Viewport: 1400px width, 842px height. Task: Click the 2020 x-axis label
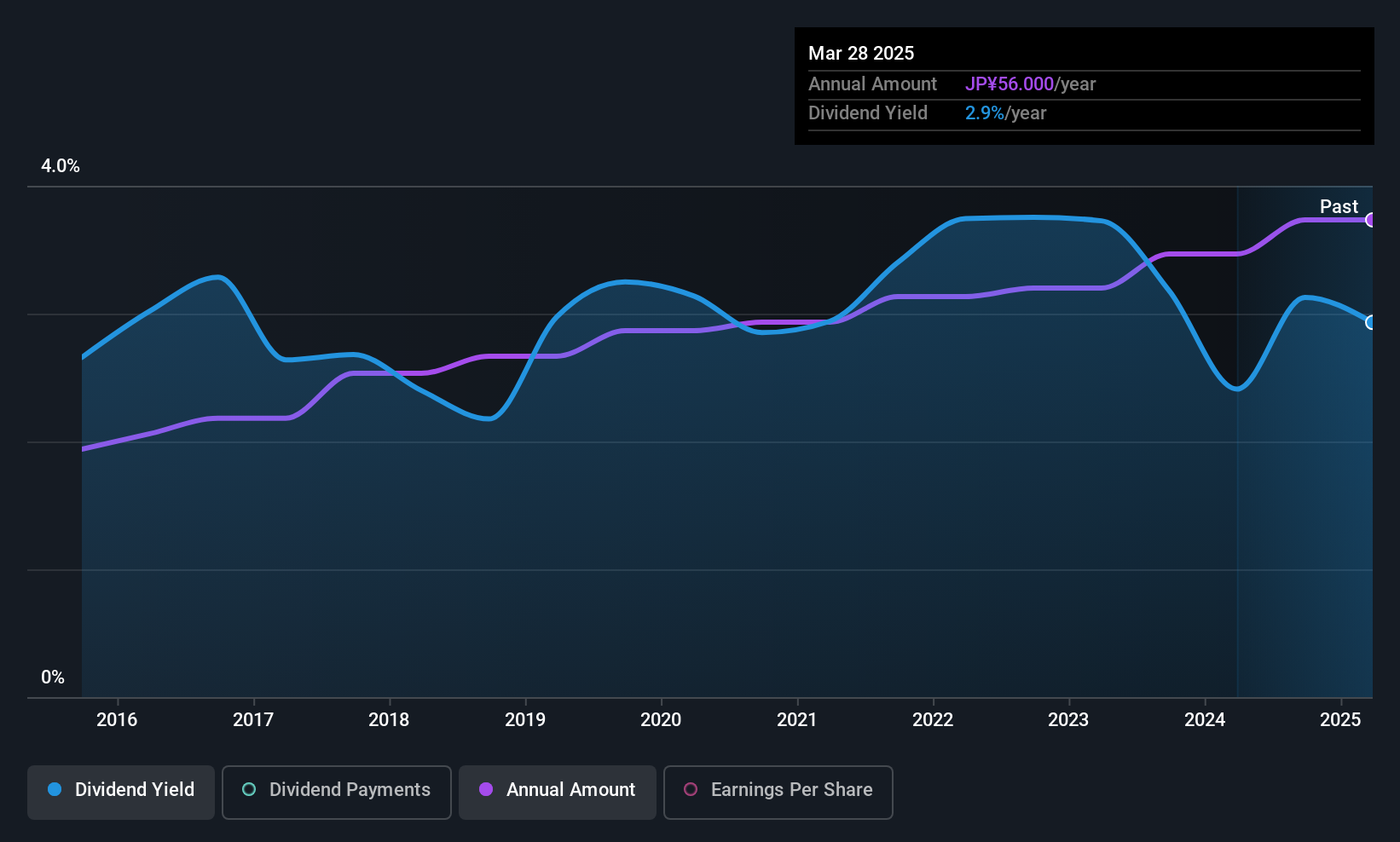661,719
